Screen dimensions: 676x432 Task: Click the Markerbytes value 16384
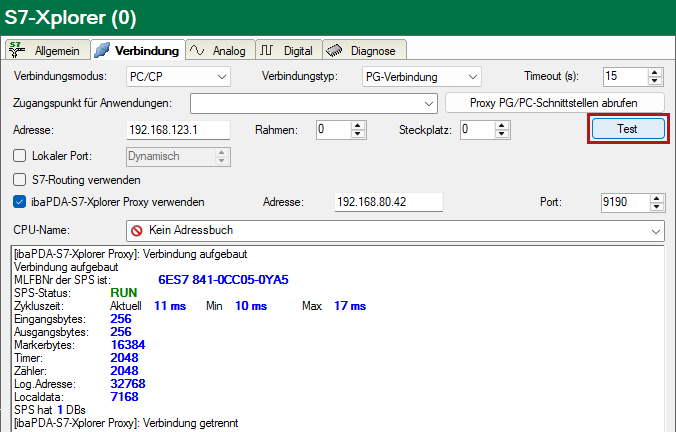pyautogui.click(x=128, y=345)
